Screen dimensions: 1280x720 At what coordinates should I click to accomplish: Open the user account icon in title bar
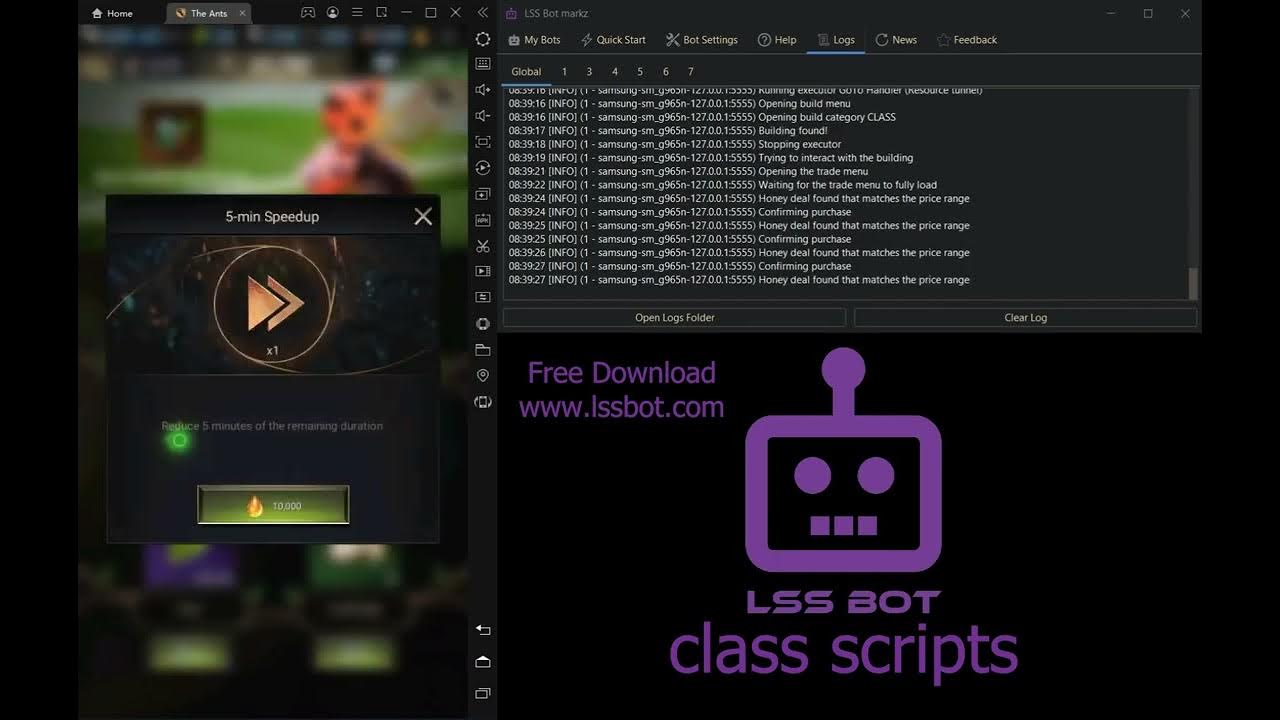click(x=332, y=13)
